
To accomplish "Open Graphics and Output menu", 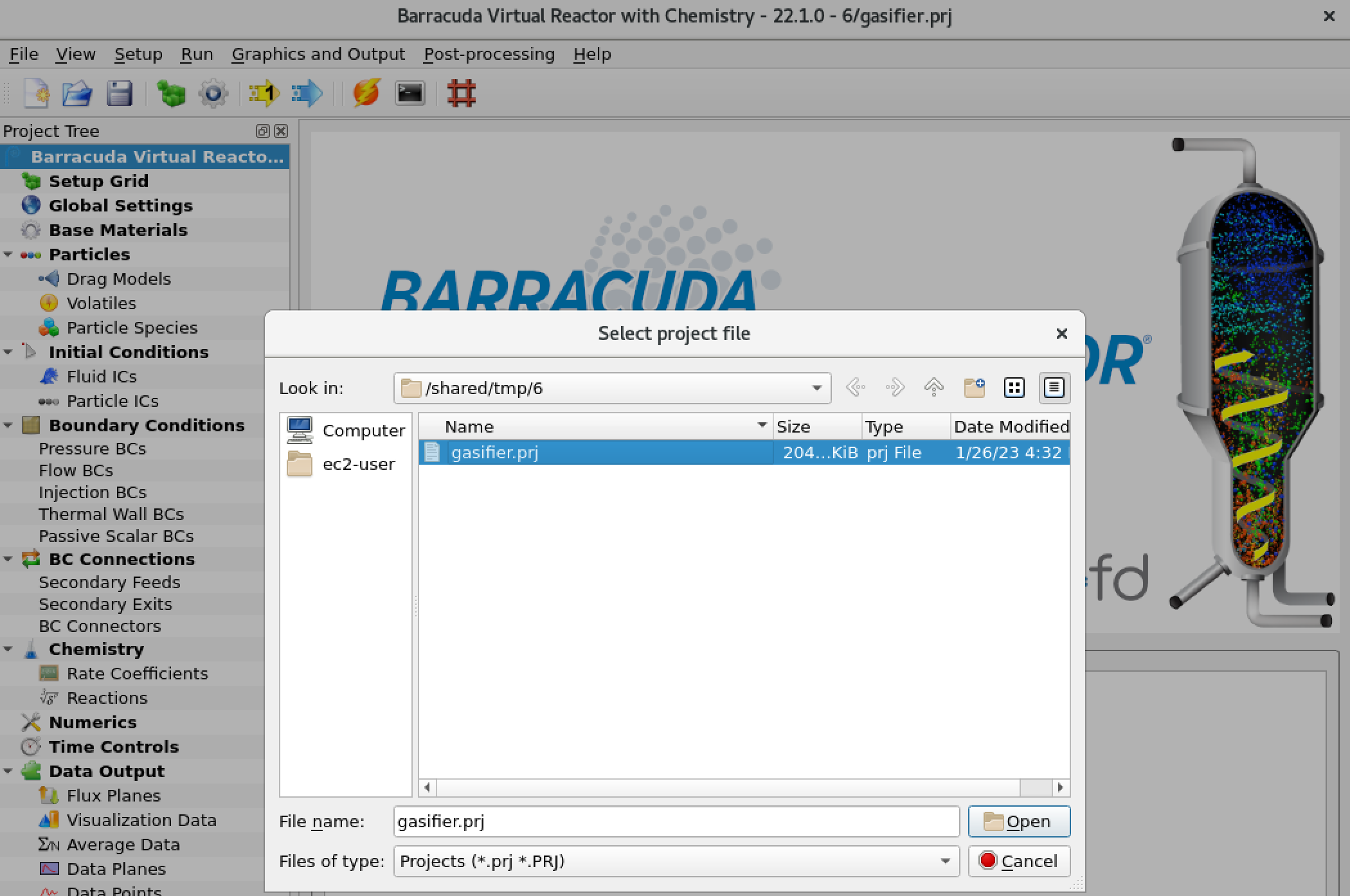I will 318,55.
